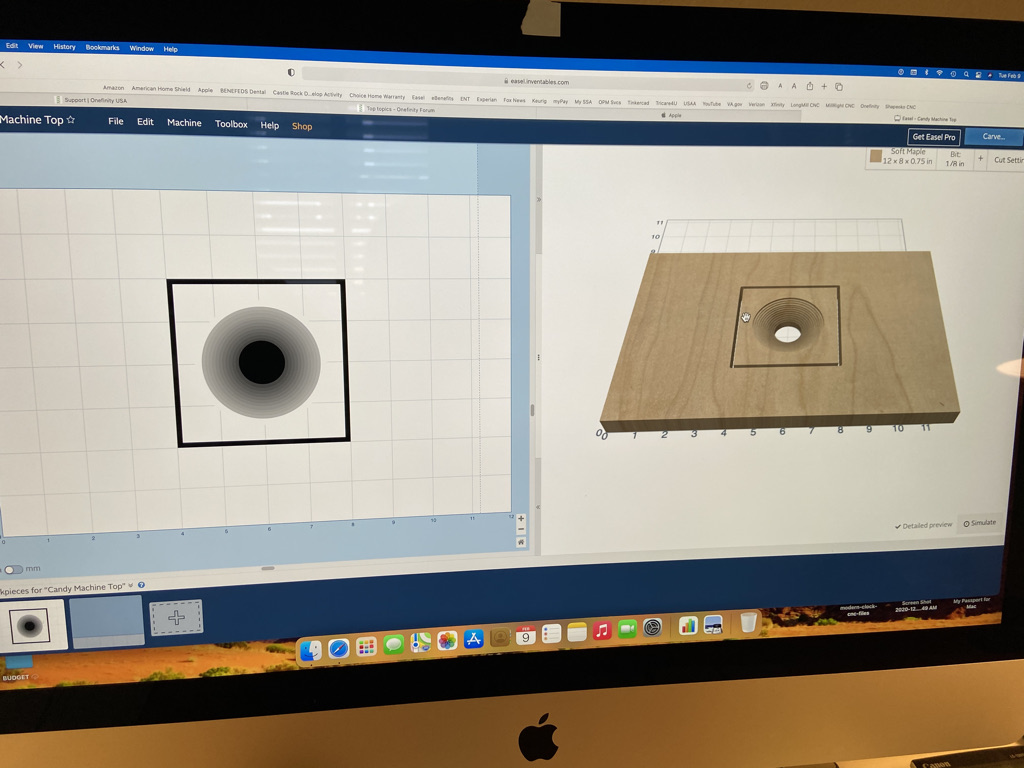Open a new Safari tab
This screenshot has height=768, width=1024.
[824, 86]
